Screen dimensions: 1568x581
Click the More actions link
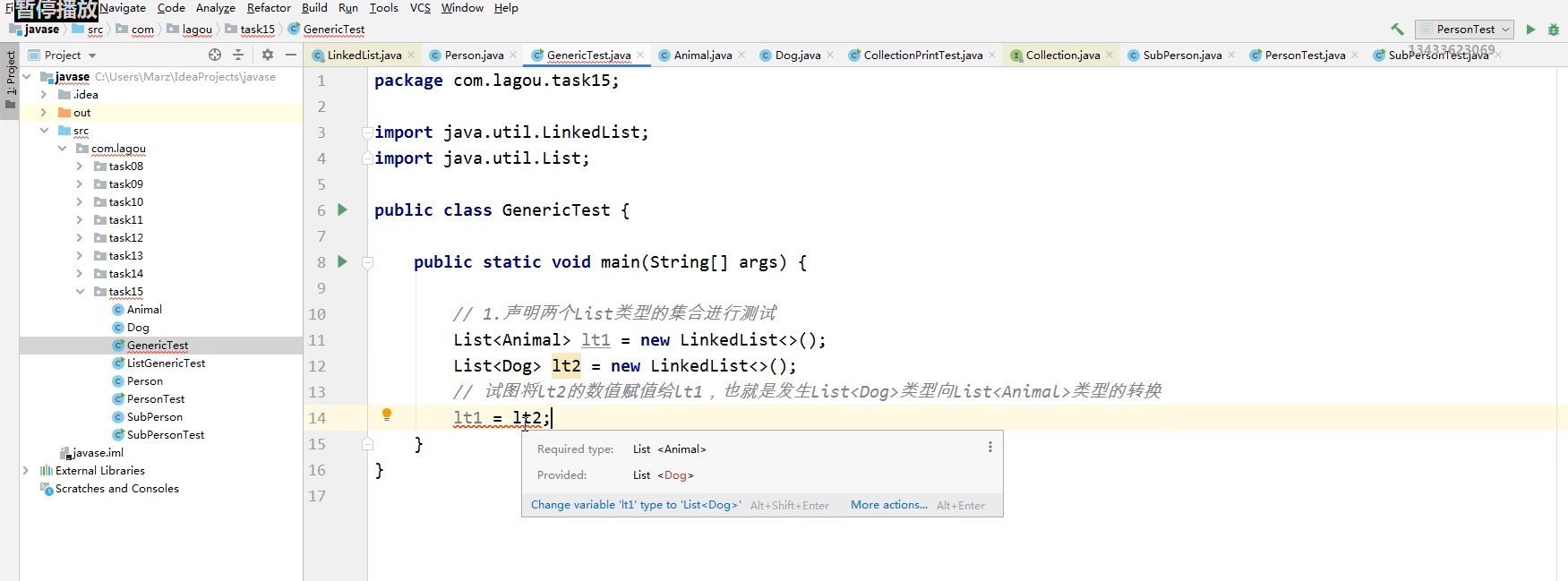(889, 505)
